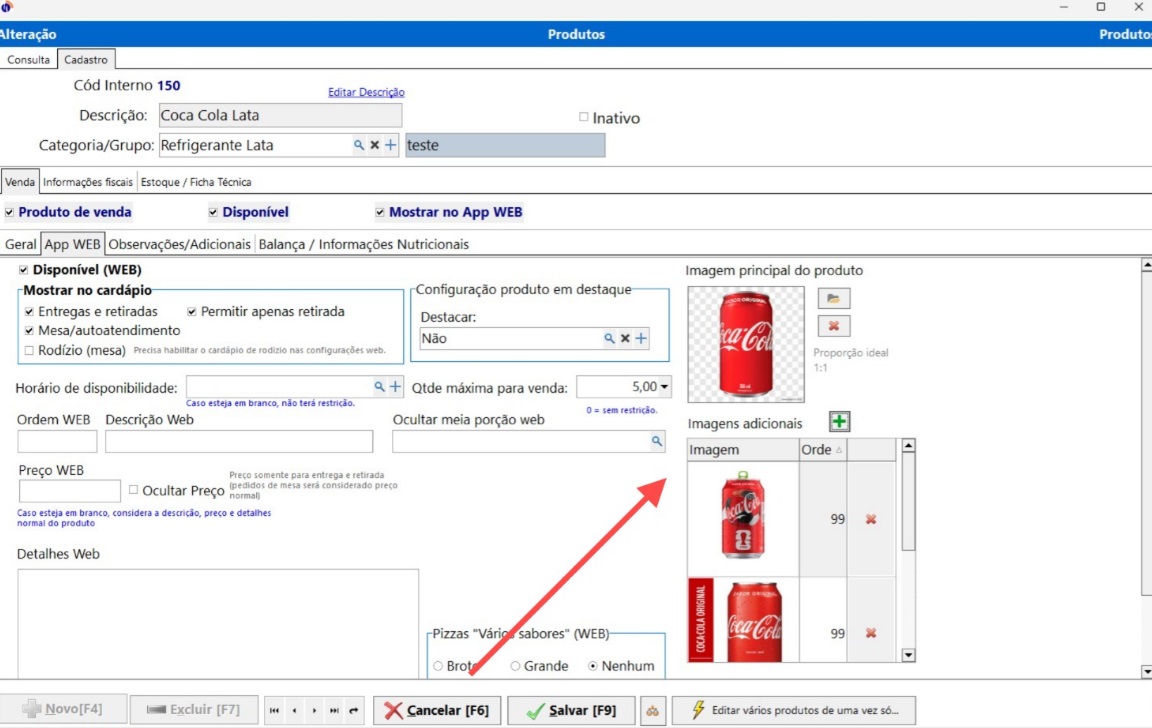The width and height of the screenshot is (1152, 728).
Task: Click the binoculars search icon near Salvar
Action: 652,711
